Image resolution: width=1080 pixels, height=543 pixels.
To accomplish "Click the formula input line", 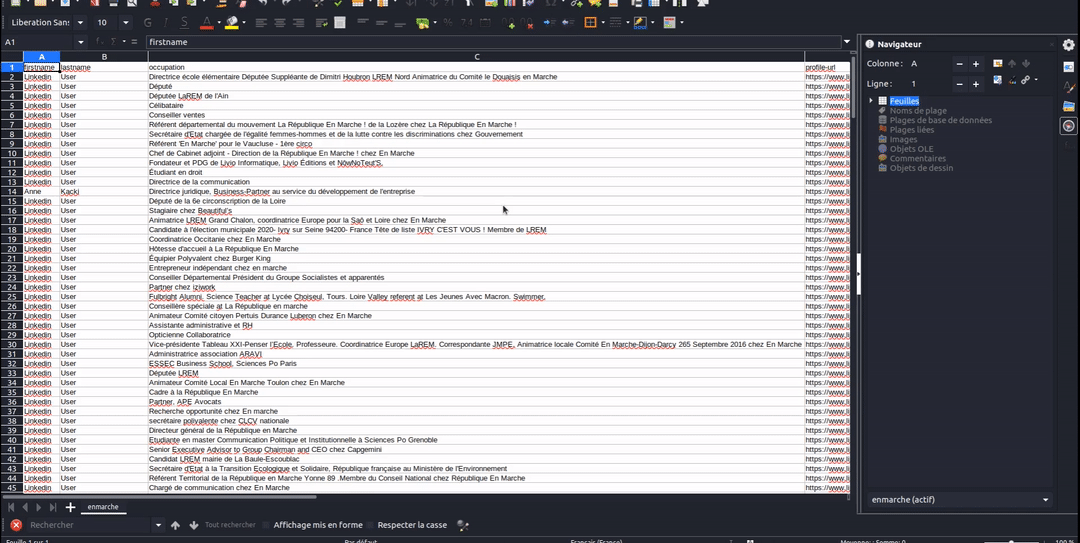I will [x=493, y=42].
